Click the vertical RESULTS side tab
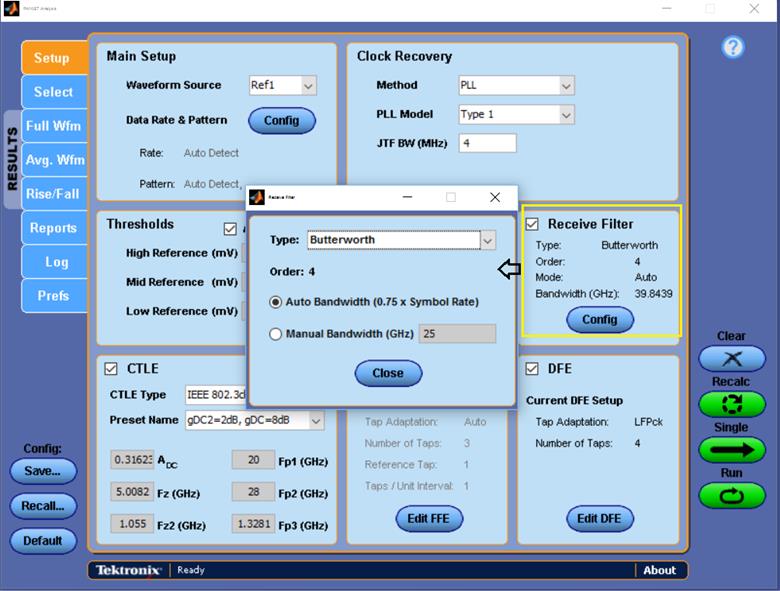Image resolution: width=780 pixels, height=591 pixels. [12, 158]
